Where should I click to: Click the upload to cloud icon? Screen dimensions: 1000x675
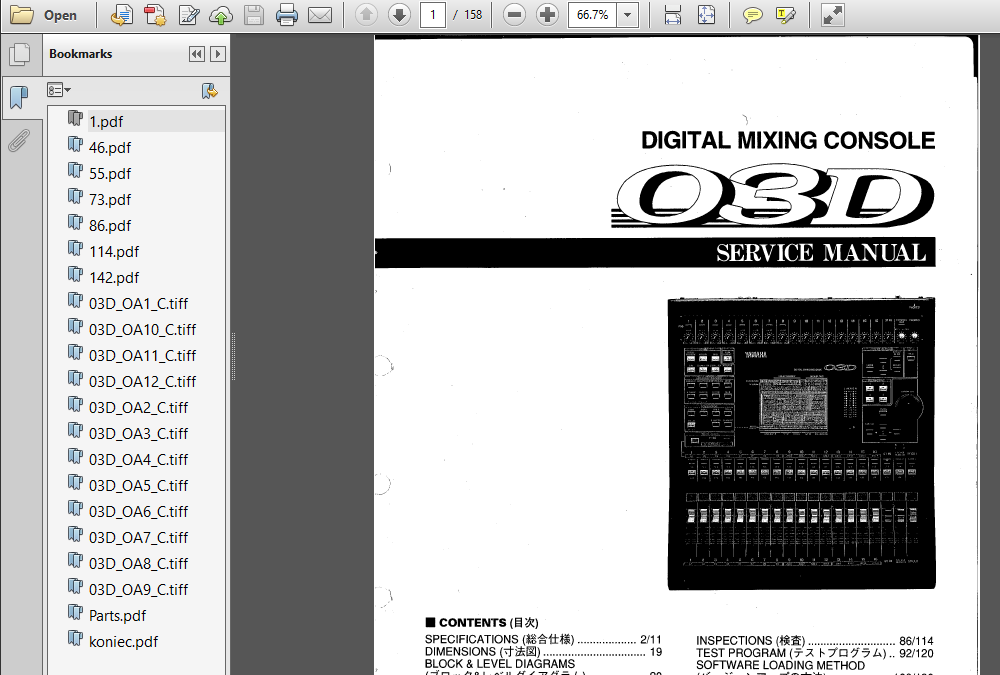(221, 15)
